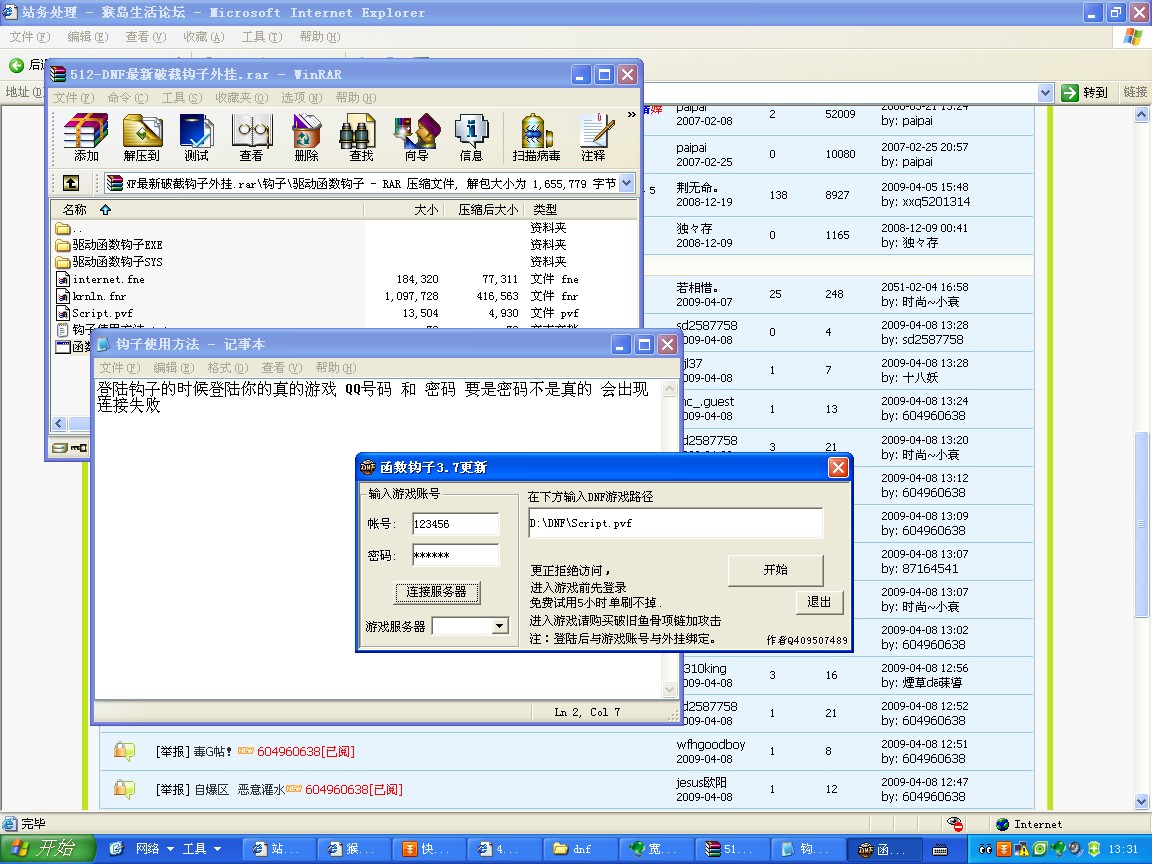The height and width of the screenshot is (864, 1152).
Task: Click the 退出 button in hook dialog
Action: tap(819, 602)
